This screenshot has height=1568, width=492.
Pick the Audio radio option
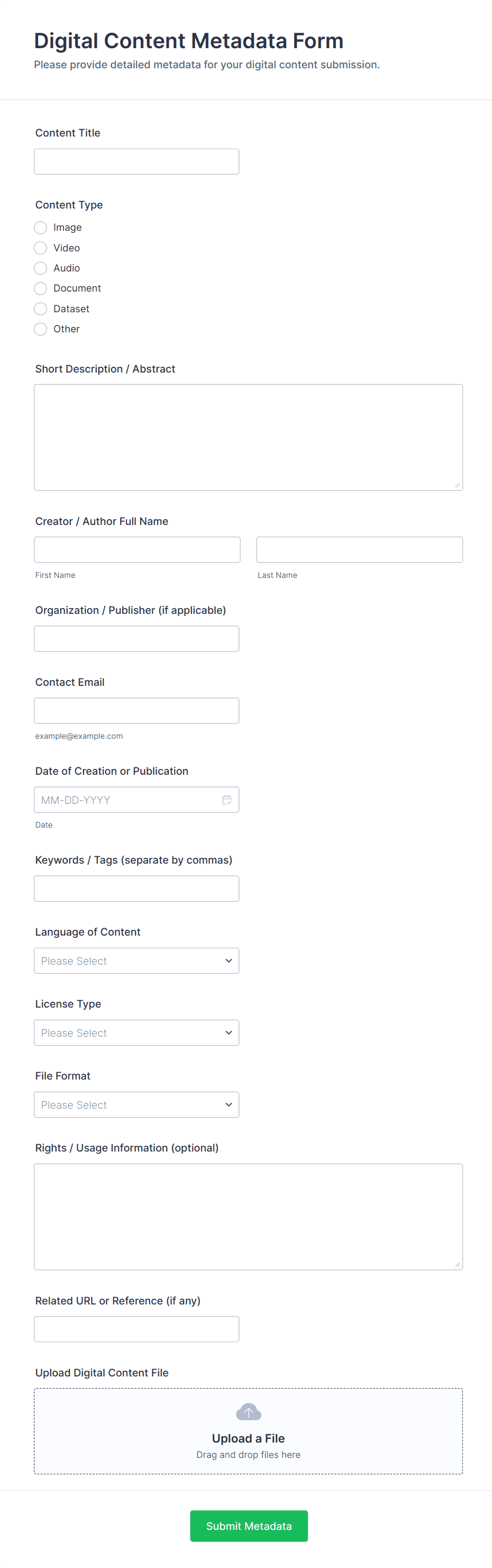[x=41, y=268]
